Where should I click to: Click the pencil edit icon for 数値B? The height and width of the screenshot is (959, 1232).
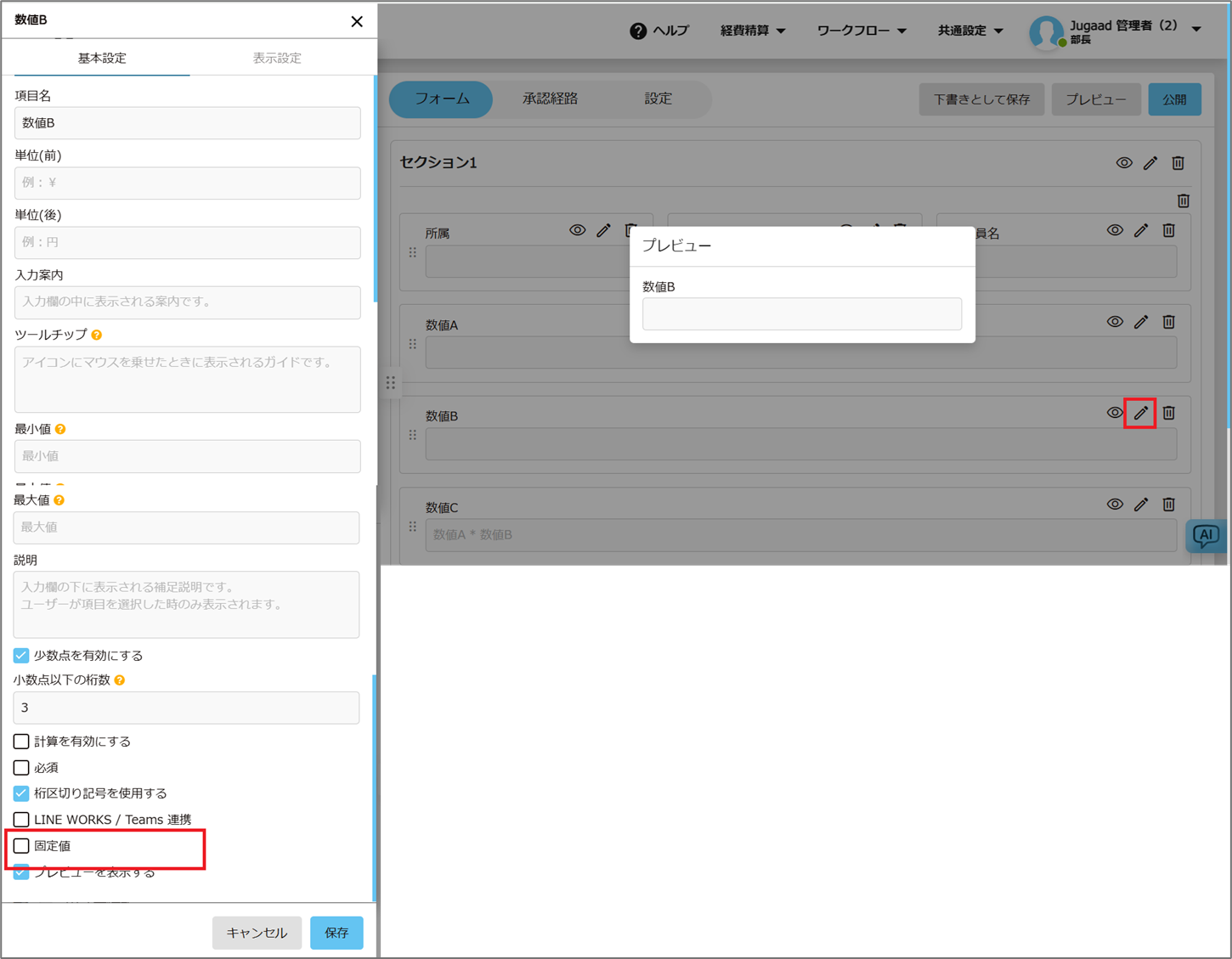click(1140, 414)
